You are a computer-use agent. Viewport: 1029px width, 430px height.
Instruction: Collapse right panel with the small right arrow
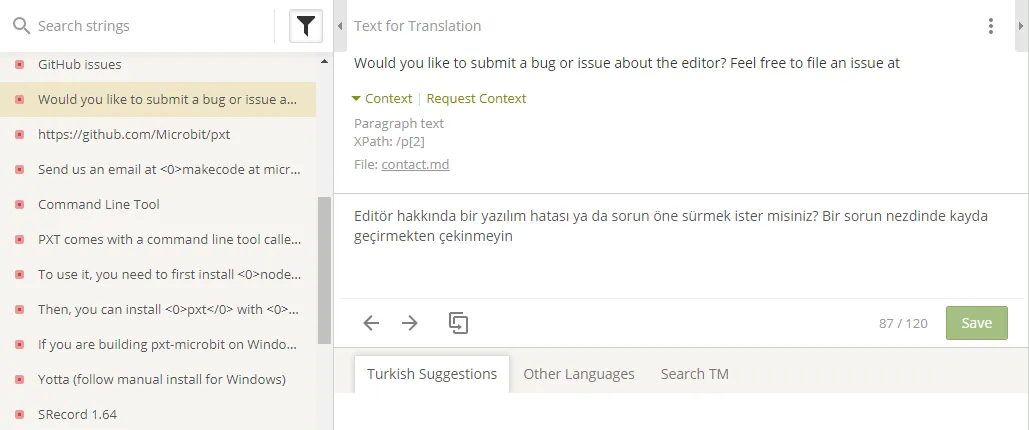coord(1020,26)
